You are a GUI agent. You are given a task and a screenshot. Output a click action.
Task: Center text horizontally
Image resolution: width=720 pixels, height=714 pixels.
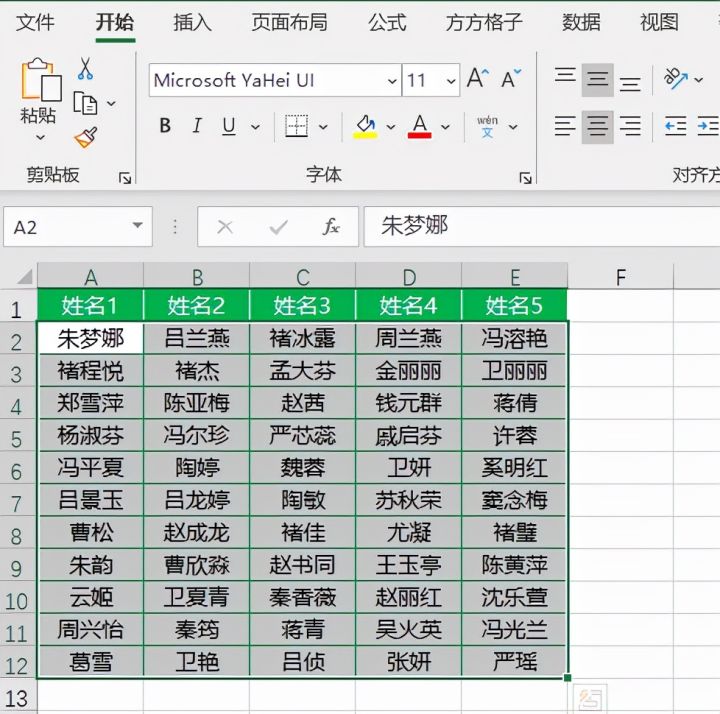pyautogui.click(x=597, y=126)
